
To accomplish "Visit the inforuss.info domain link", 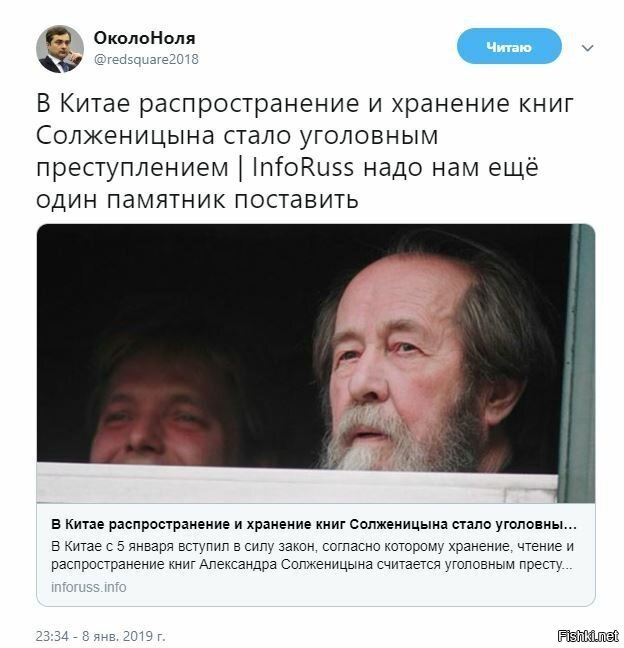I will tap(88, 587).
